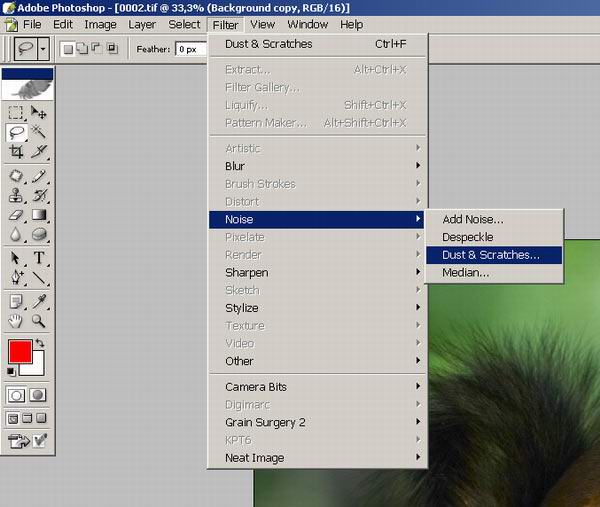
Task: Select the Path Selection tool
Action: click(x=16, y=258)
